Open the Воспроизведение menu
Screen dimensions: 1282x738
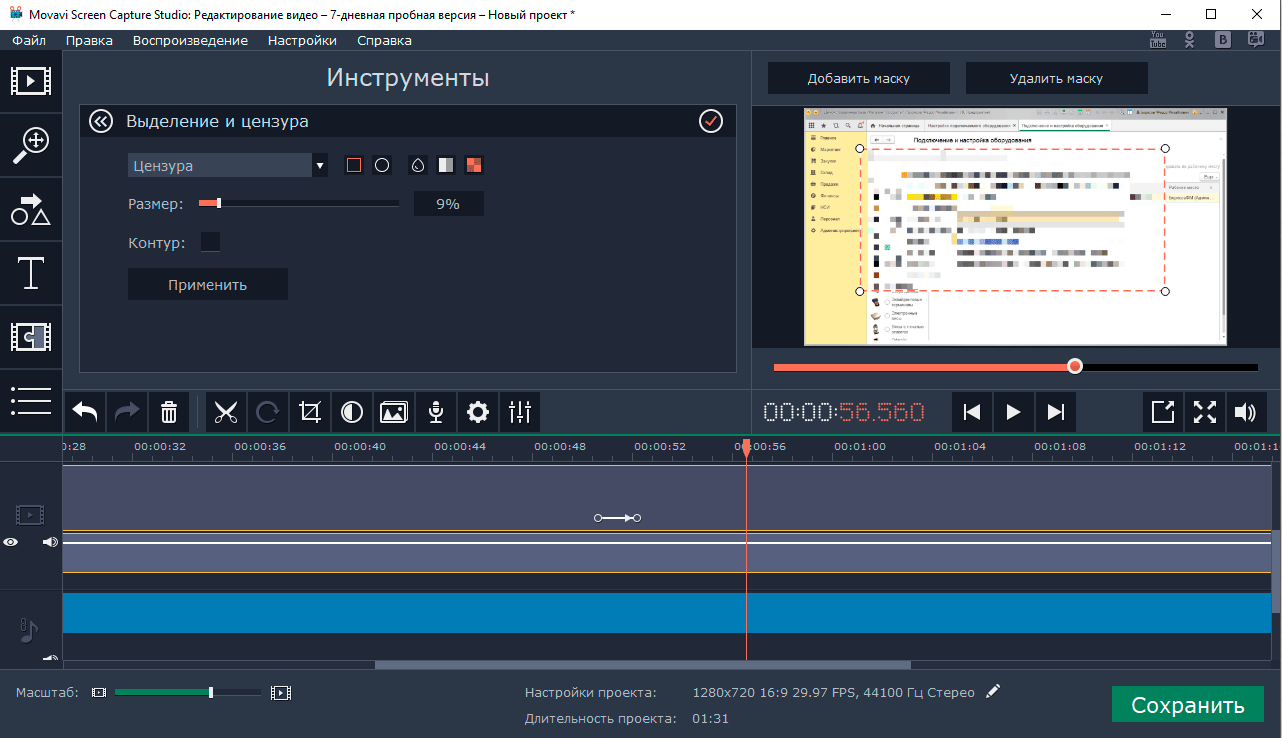(x=190, y=41)
